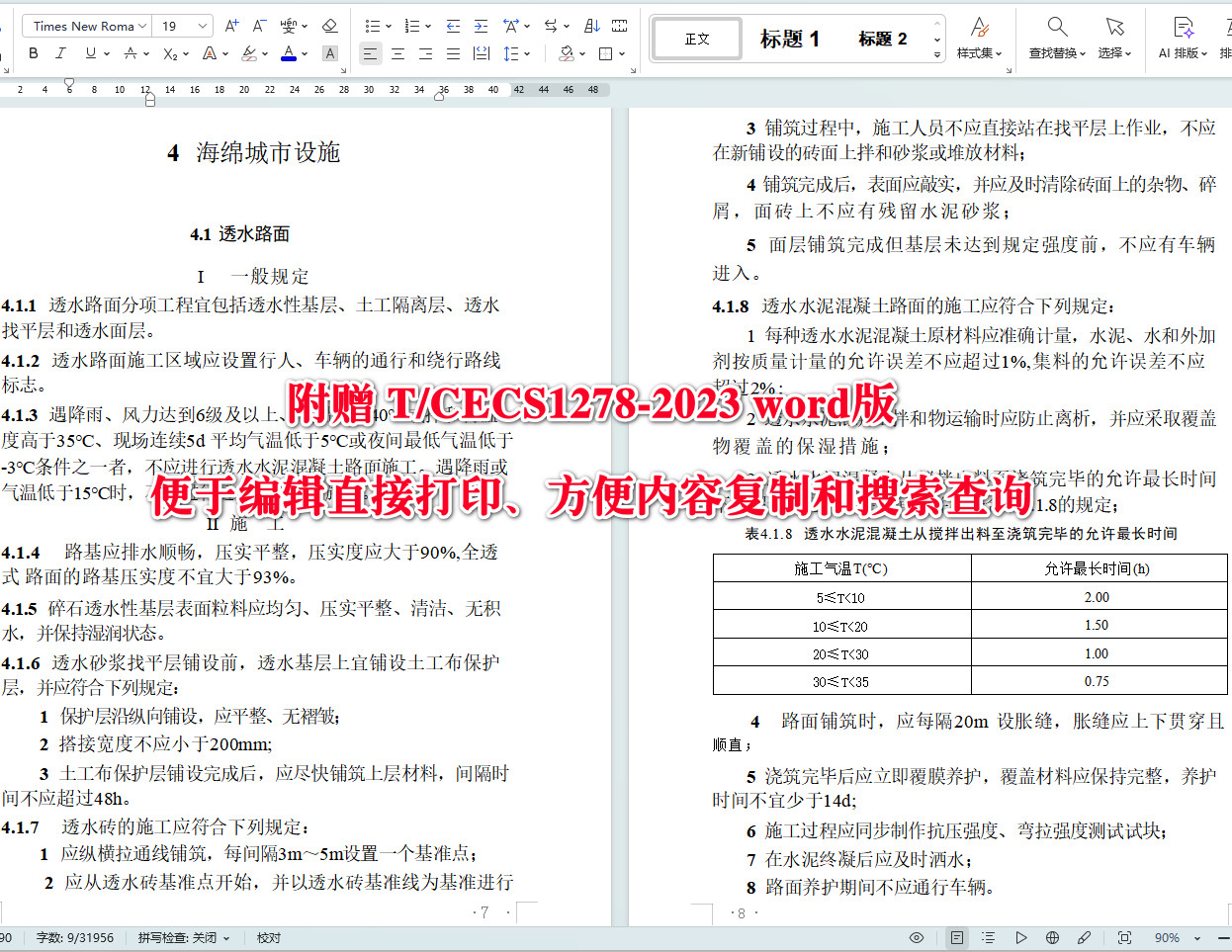
Task: Expand the borders dropdown arrow
Action: tap(621, 54)
